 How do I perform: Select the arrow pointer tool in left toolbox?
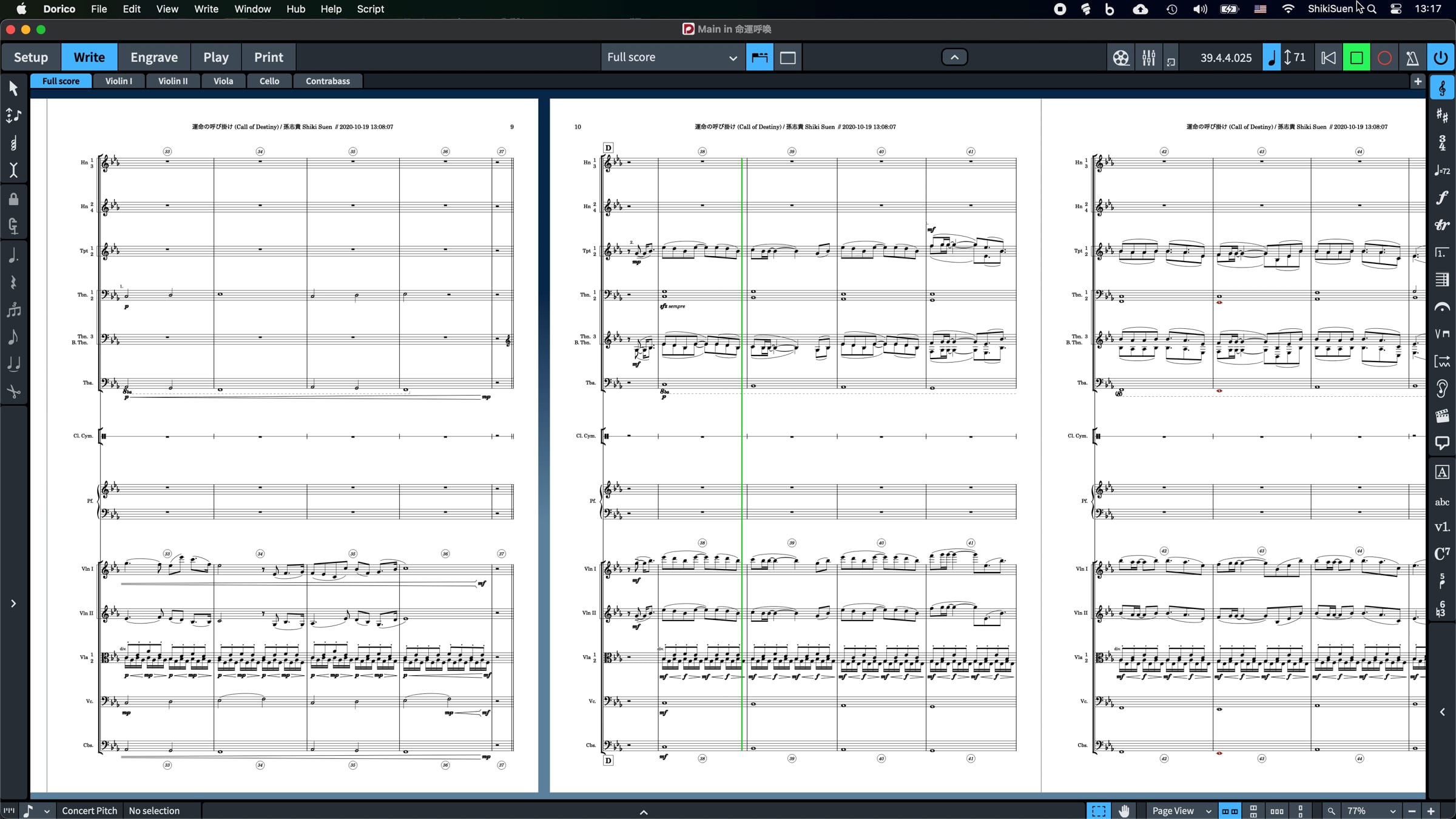pyautogui.click(x=13, y=89)
